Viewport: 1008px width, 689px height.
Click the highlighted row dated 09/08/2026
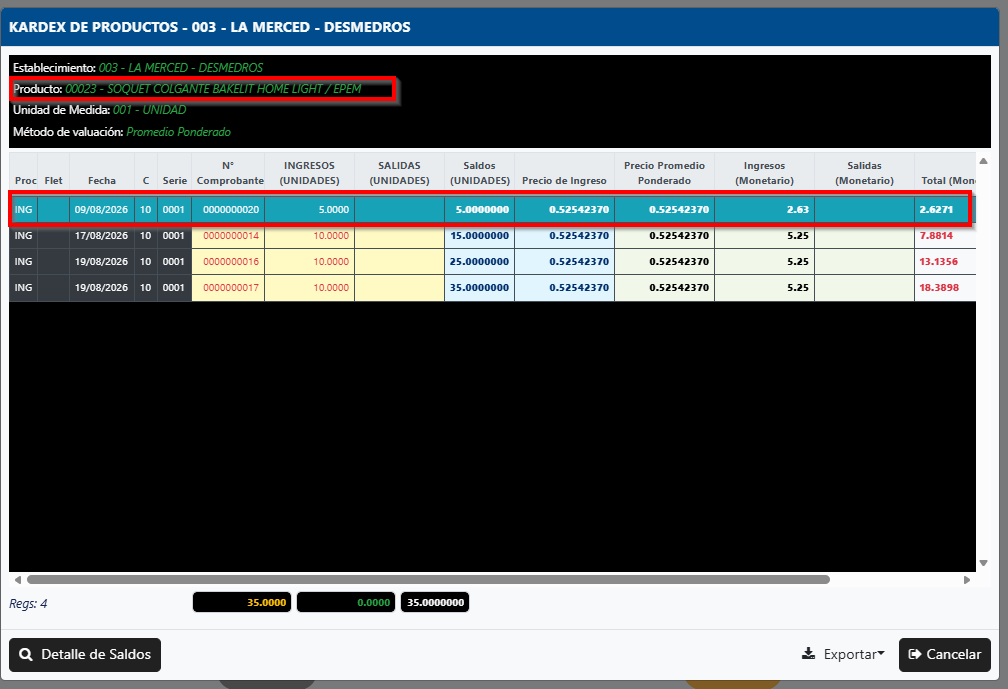[x=492, y=210]
